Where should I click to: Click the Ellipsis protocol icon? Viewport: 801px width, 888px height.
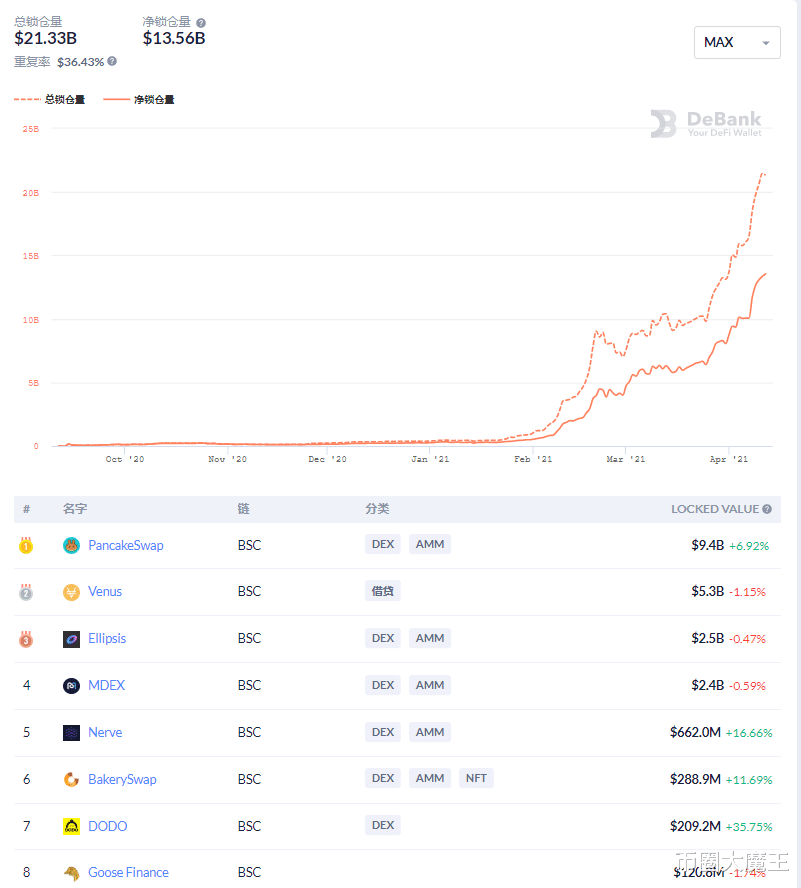[x=71, y=639]
